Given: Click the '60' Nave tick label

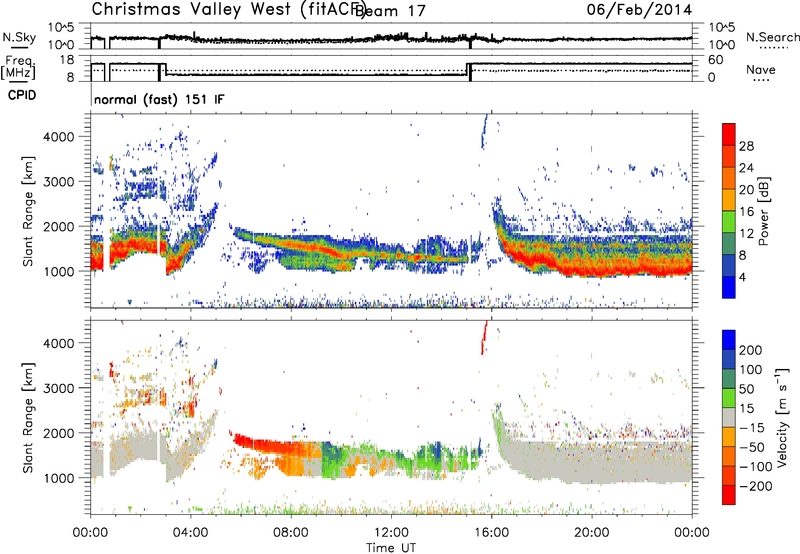Looking at the screenshot, I should 716,60.
